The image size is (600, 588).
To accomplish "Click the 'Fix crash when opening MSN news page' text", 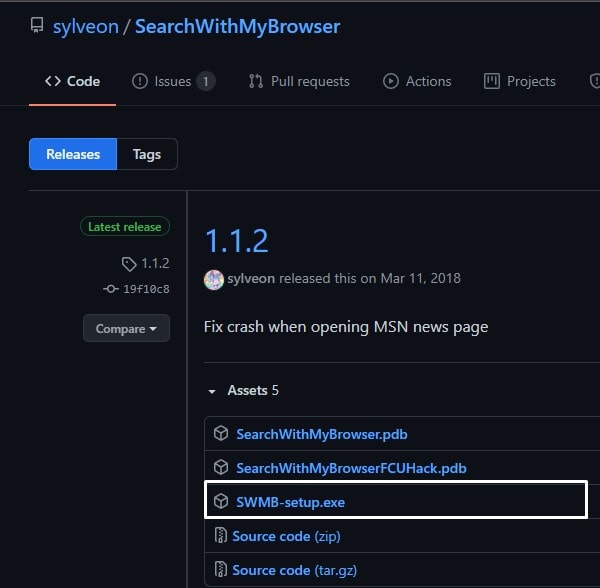I will coord(346,327).
